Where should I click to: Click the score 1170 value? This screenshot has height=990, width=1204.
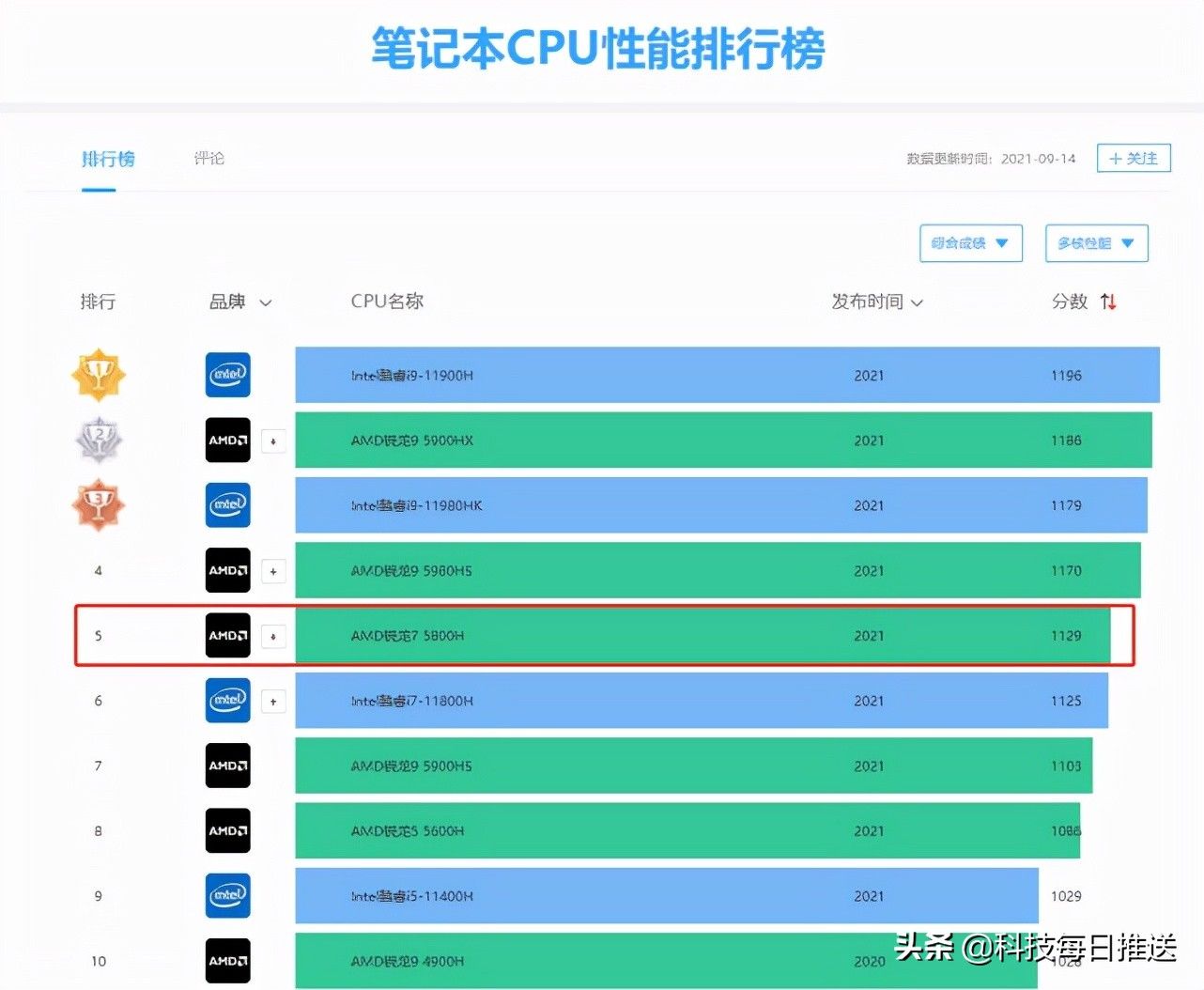[x=1066, y=571]
